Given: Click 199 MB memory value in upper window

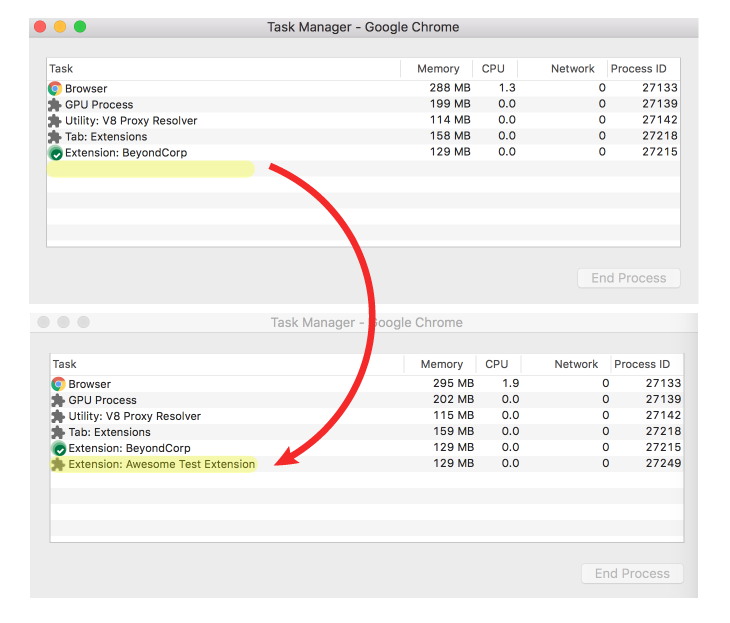Looking at the screenshot, I should point(450,104).
